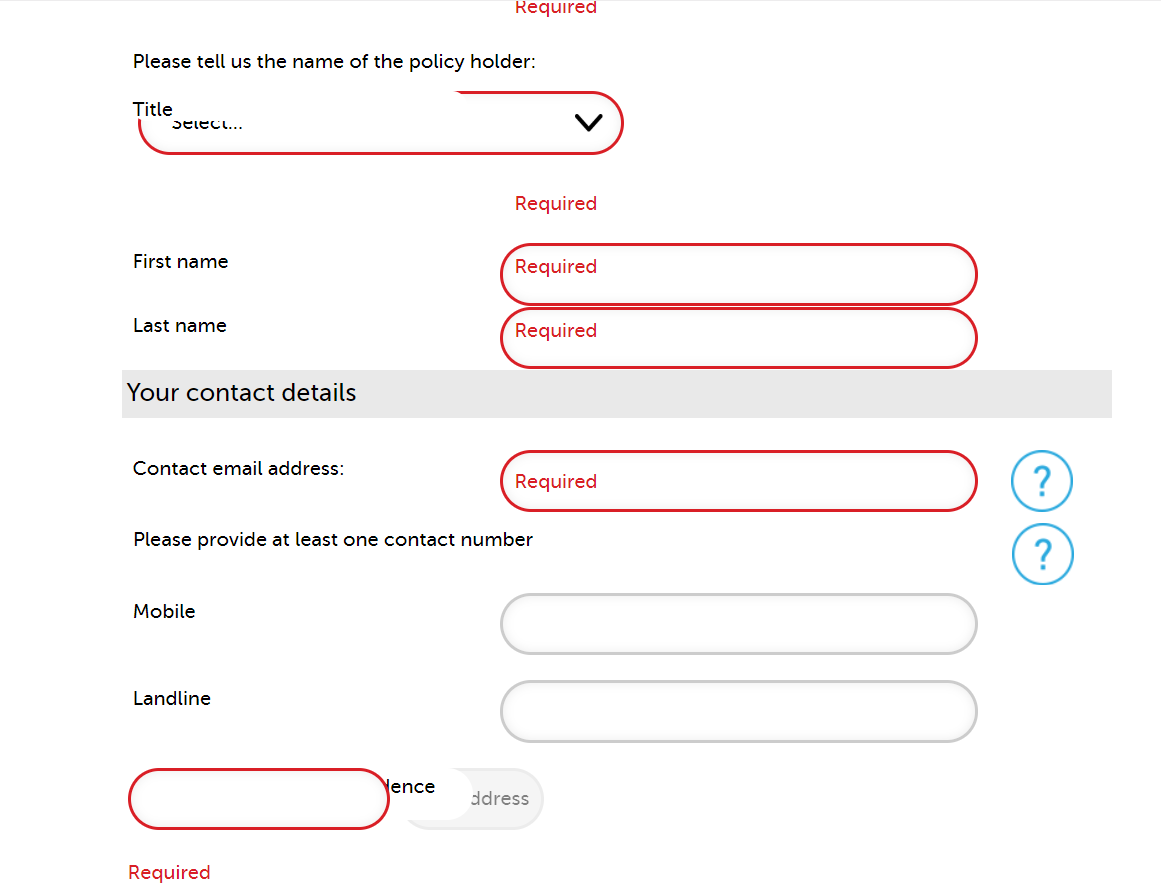Focus the Landline number input field
This screenshot has height=889, width=1161.
(x=738, y=711)
